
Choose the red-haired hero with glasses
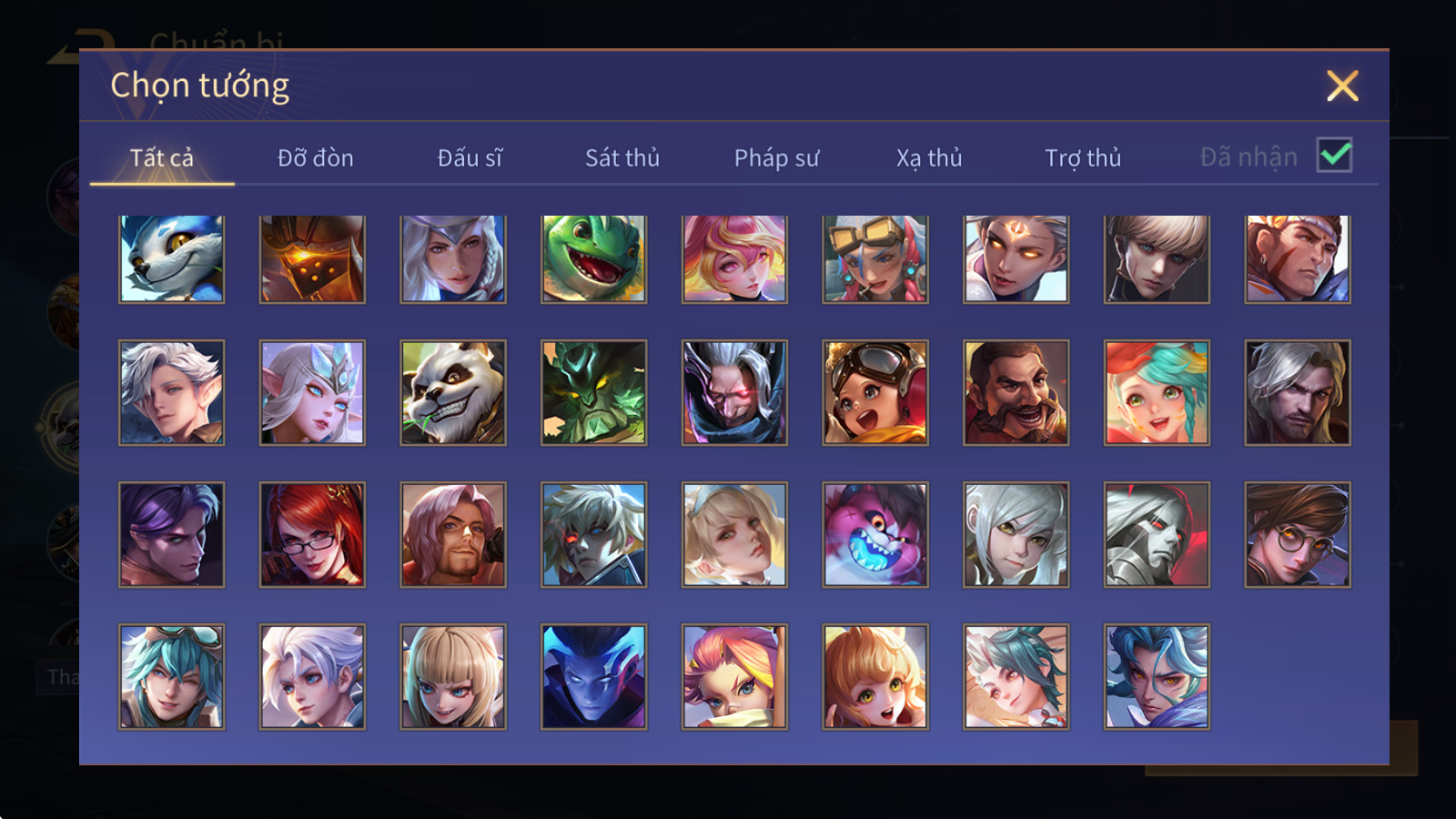tap(312, 534)
